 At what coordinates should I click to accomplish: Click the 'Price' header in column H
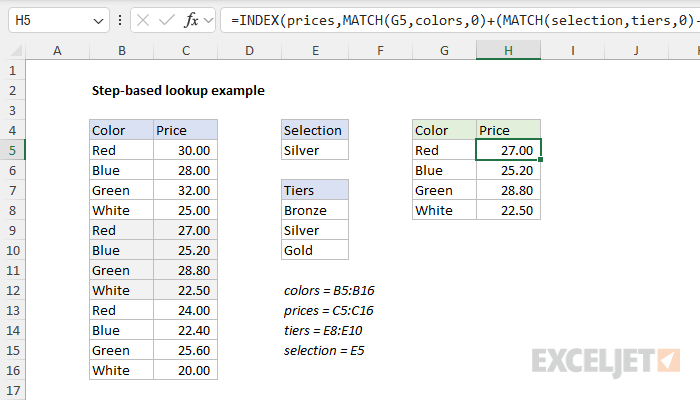(508, 130)
